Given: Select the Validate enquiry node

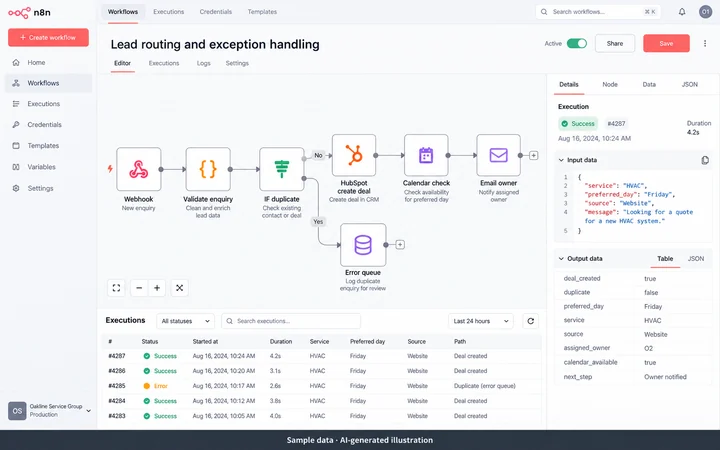Looking at the screenshot, I should coord(208,169).
